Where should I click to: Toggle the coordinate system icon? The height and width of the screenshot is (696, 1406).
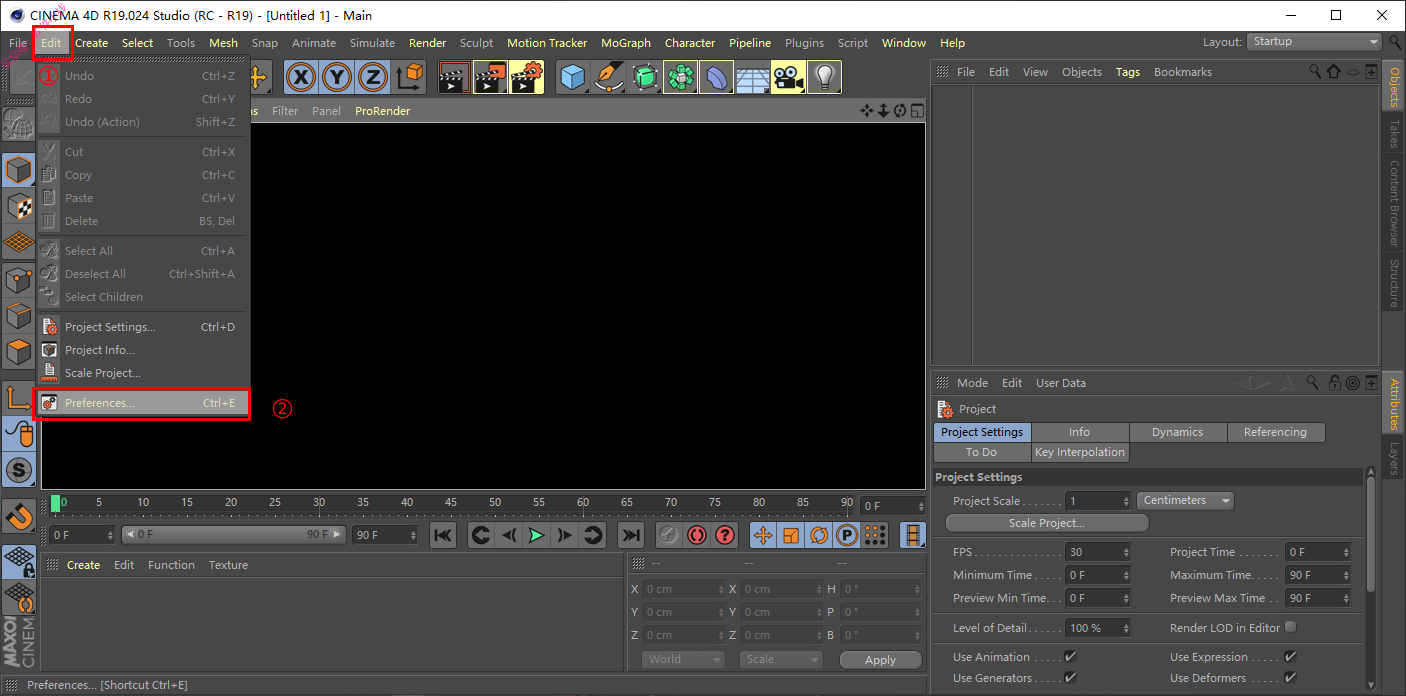tap(409, 77)
